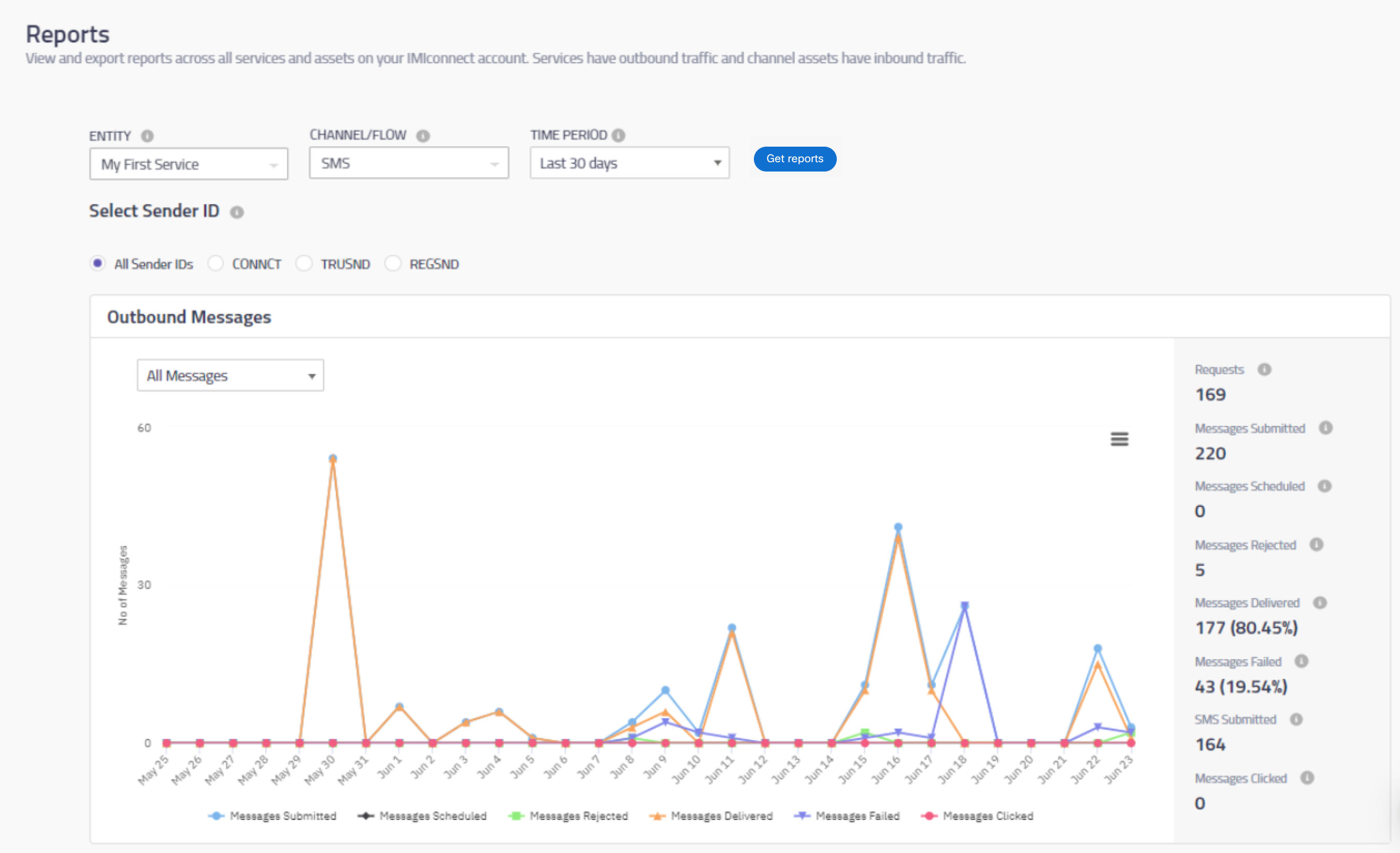Screen dimensions: 1400x853
Task: Click the Select Sender ID info icon
Action: pos(237,212)
